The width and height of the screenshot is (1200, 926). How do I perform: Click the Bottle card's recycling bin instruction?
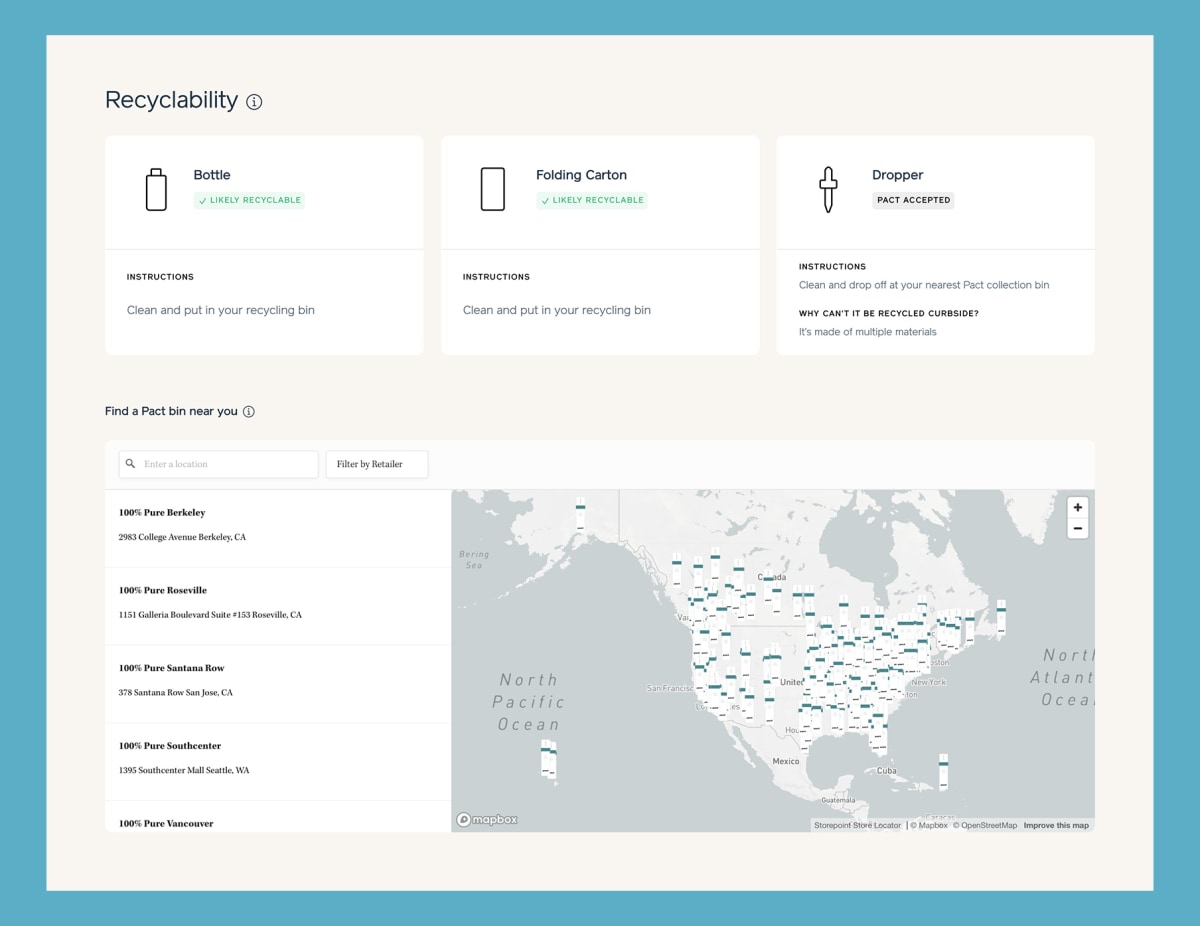coord(221,310)
